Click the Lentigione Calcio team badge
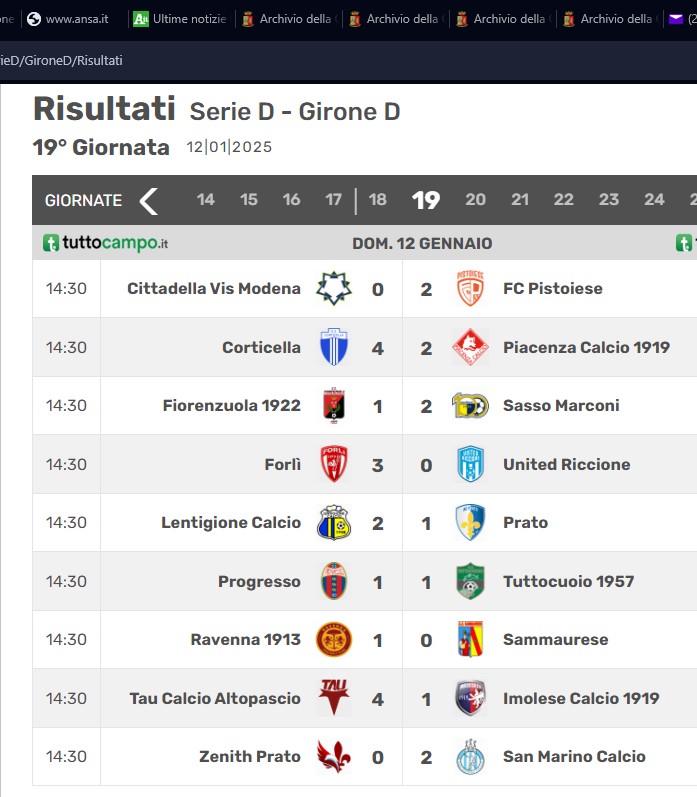The image size is (697, 797). click(x=334, y=523)
